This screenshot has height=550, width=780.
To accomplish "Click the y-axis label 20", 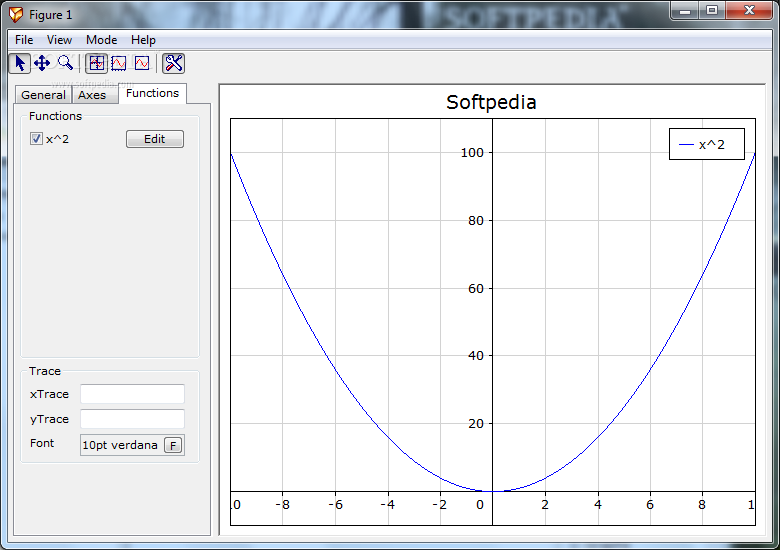I will point(476,424).
